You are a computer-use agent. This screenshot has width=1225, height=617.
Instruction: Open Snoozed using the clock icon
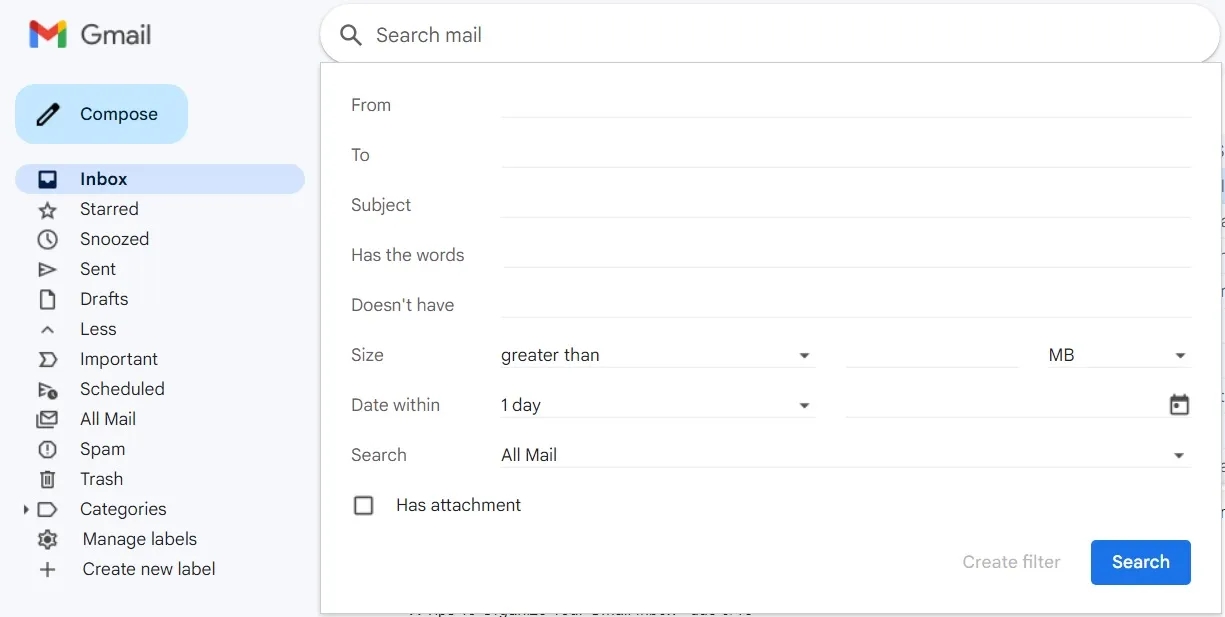click(x=47, y=239)
